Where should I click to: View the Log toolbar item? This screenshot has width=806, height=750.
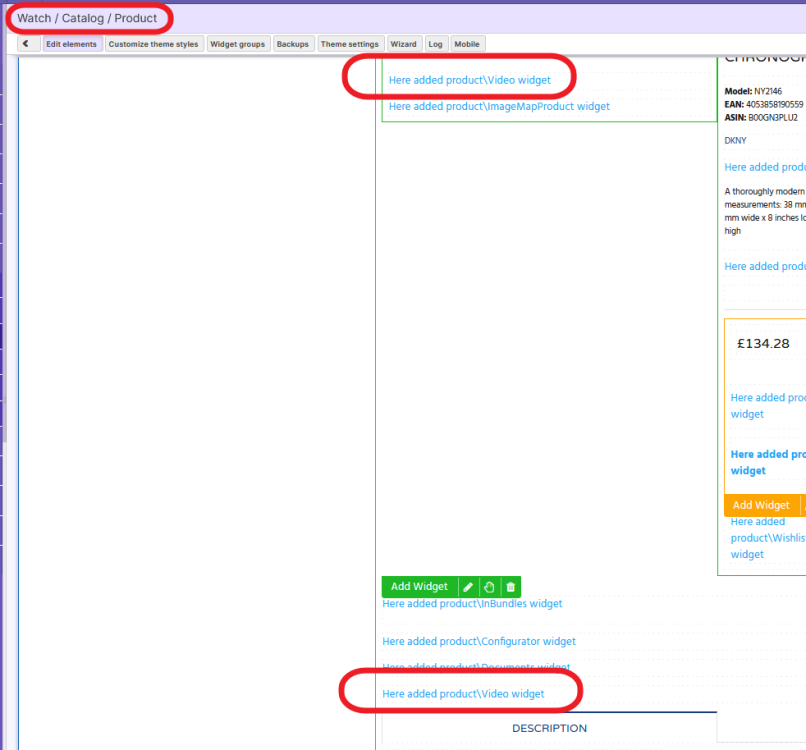[x=435, y=44]
